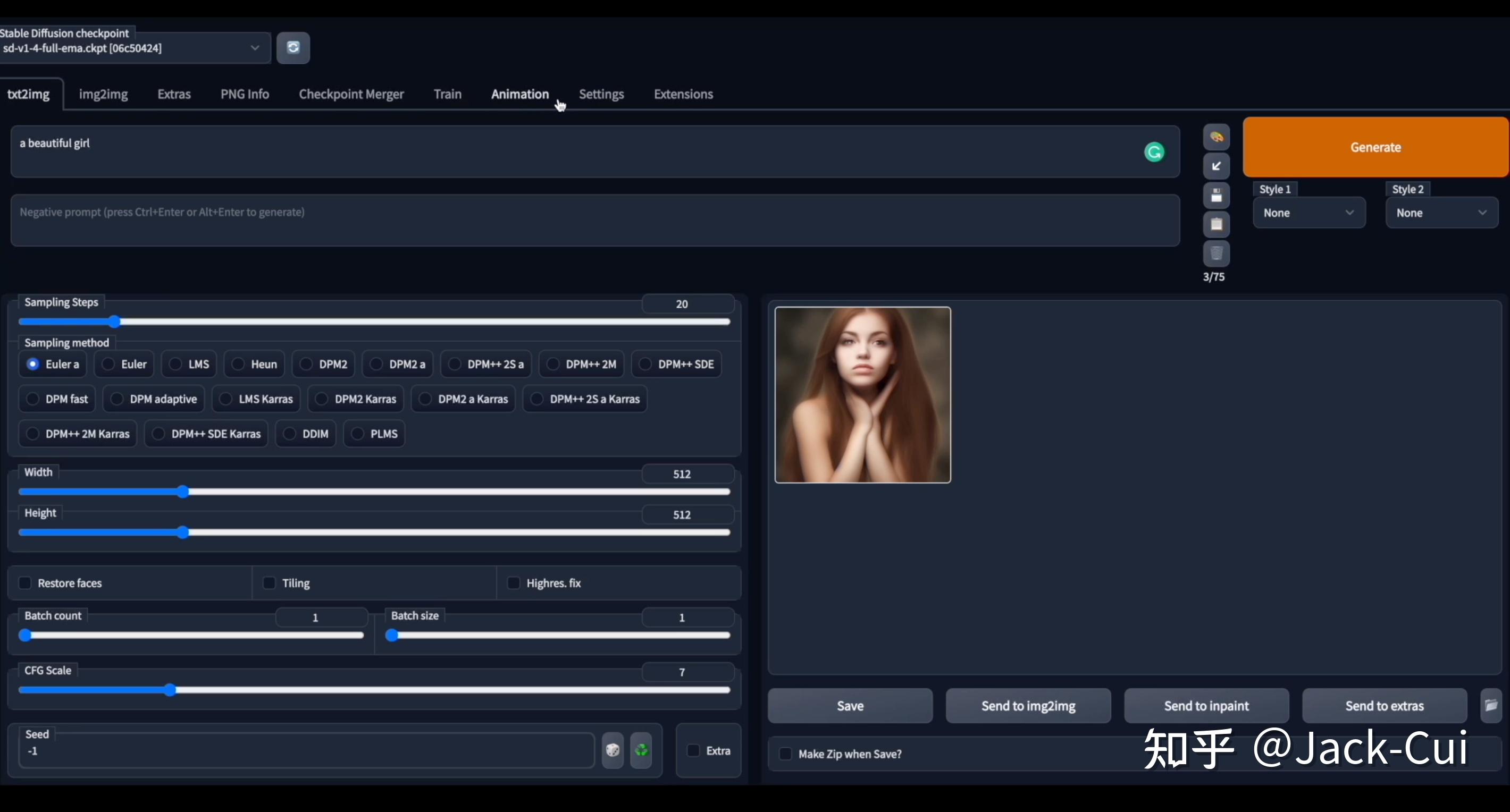Image resolution: width=1510 pixels, height=812 pixels.
Task: Click the clipboard apply styles icon
Action: point(1217,224)
